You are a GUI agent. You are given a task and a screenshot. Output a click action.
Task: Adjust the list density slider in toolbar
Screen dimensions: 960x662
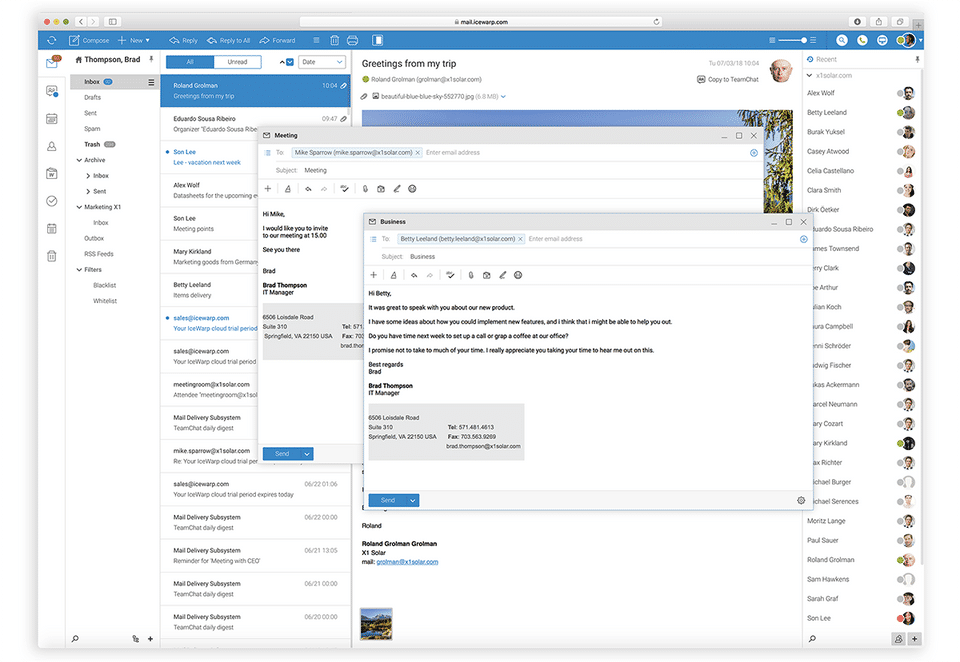coord(793,40)
